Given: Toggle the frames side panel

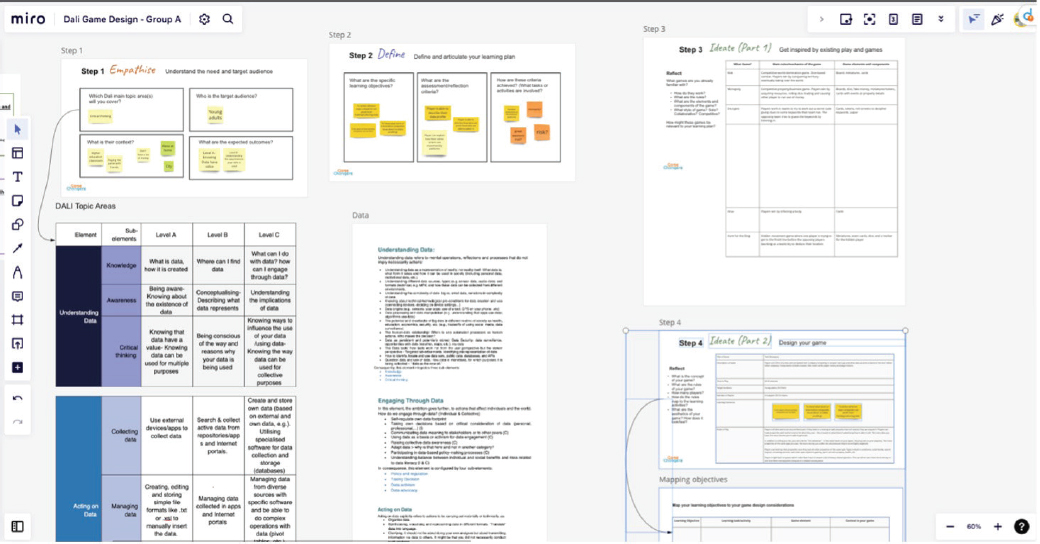Looking at the screenshot, I should point(17,526).
